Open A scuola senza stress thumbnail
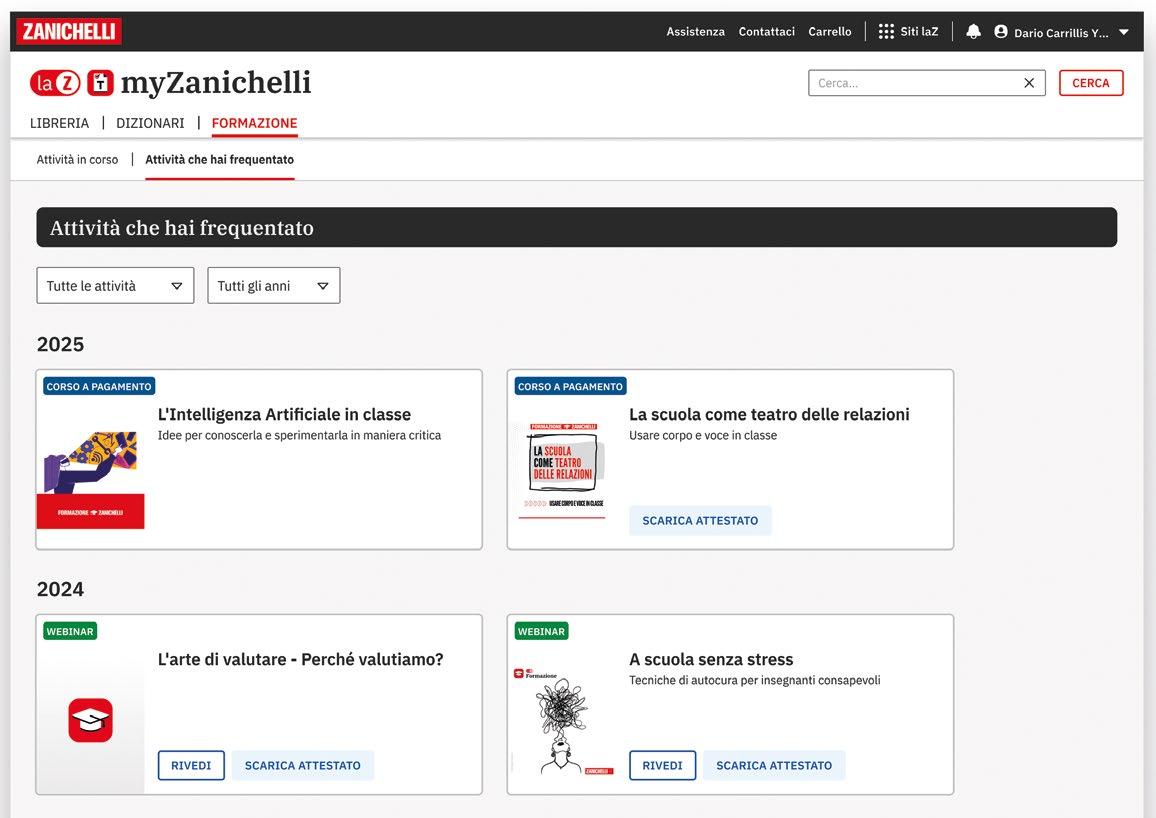Viewport: 1156px width, 818px height. tap(562, 721)
